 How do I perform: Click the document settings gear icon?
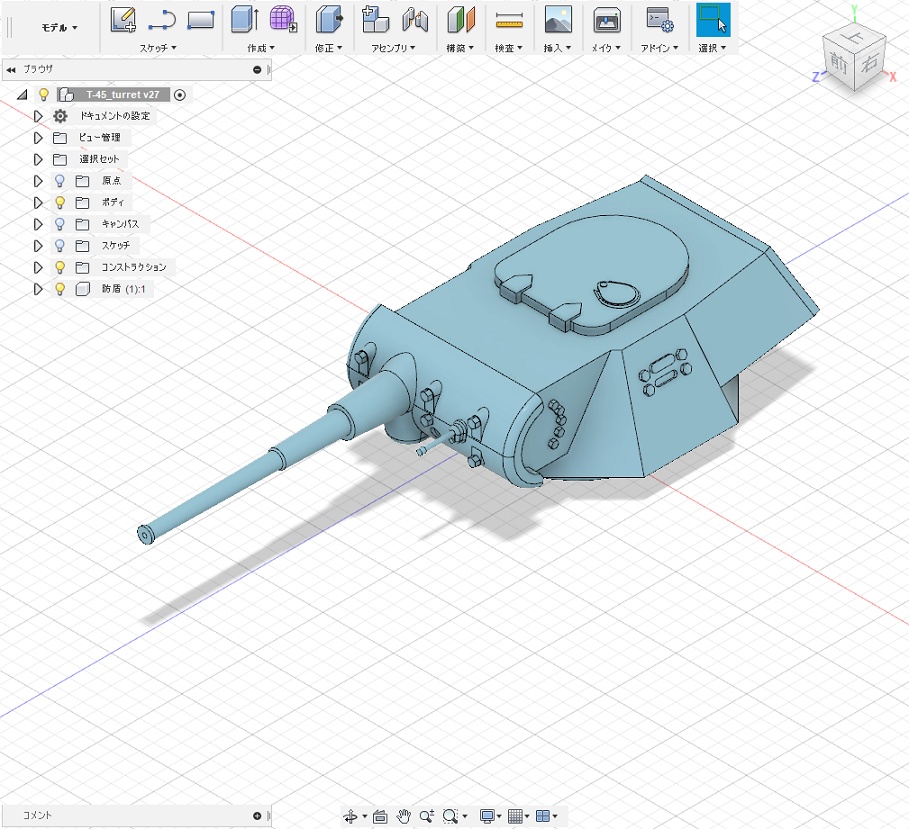coord(60,116)
